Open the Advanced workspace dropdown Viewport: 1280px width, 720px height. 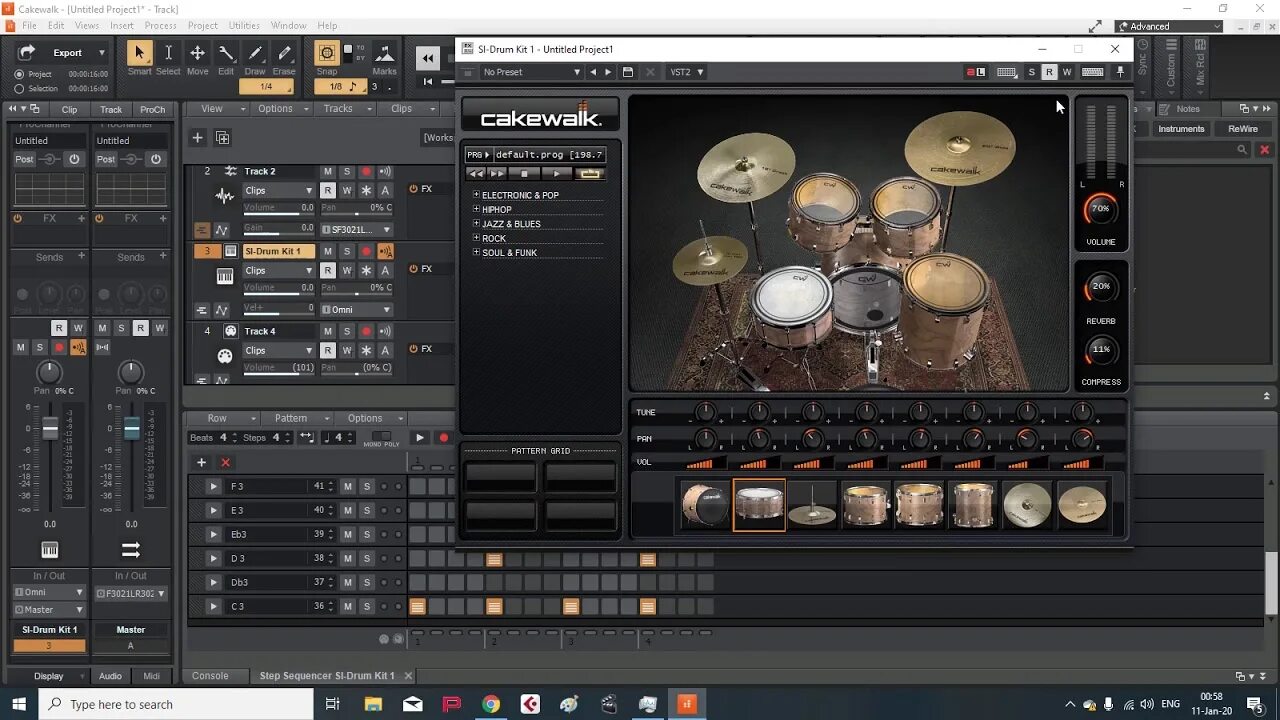tap(1169, 26)
